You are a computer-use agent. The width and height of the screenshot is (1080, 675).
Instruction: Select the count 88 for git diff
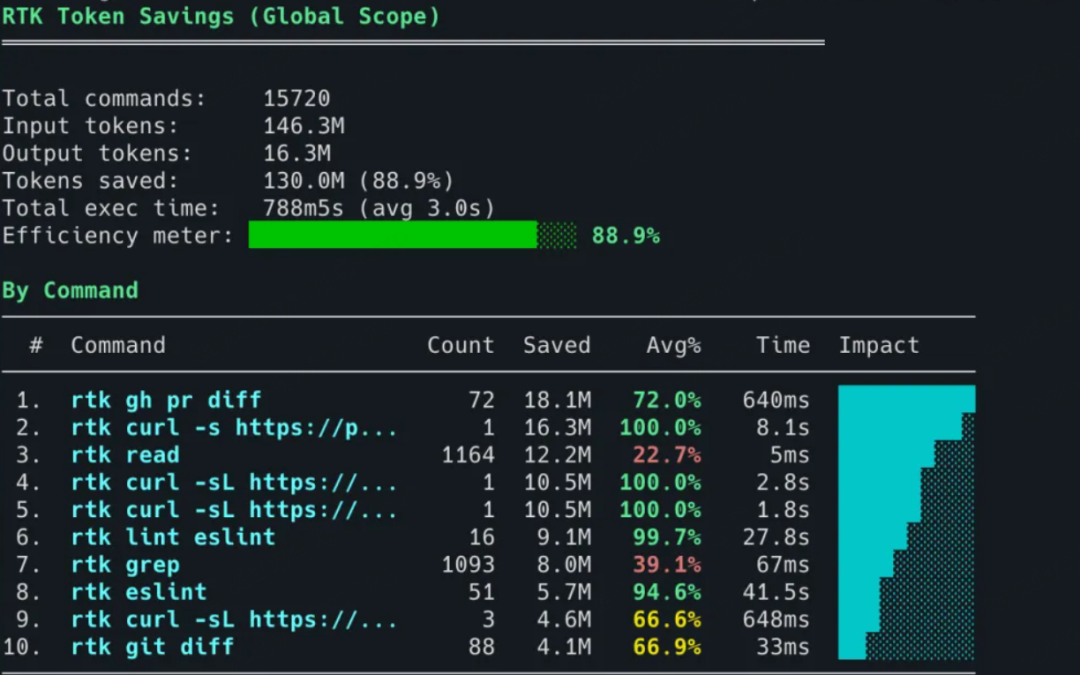(481, 647)
